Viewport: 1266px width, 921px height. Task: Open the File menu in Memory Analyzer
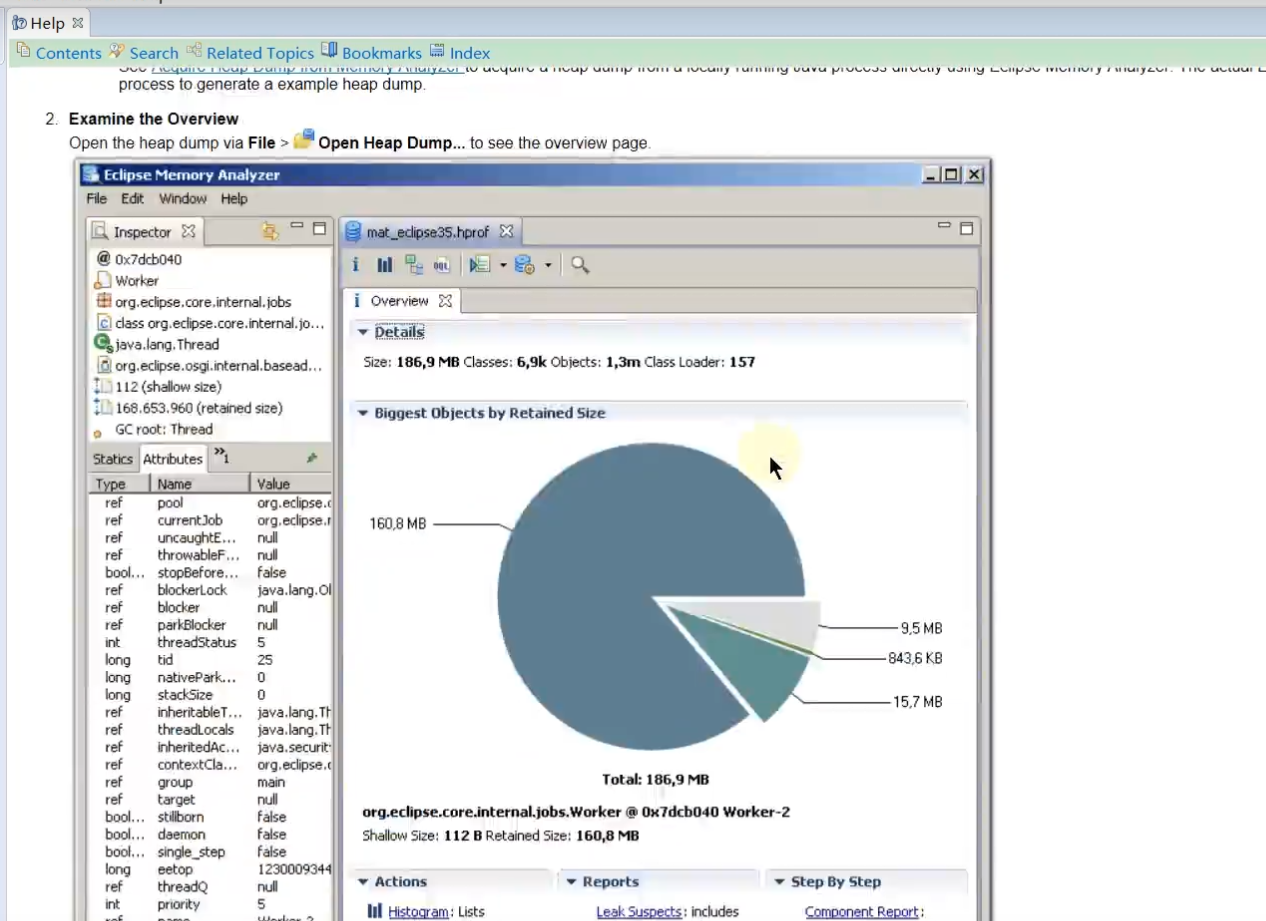click(96, 199)
